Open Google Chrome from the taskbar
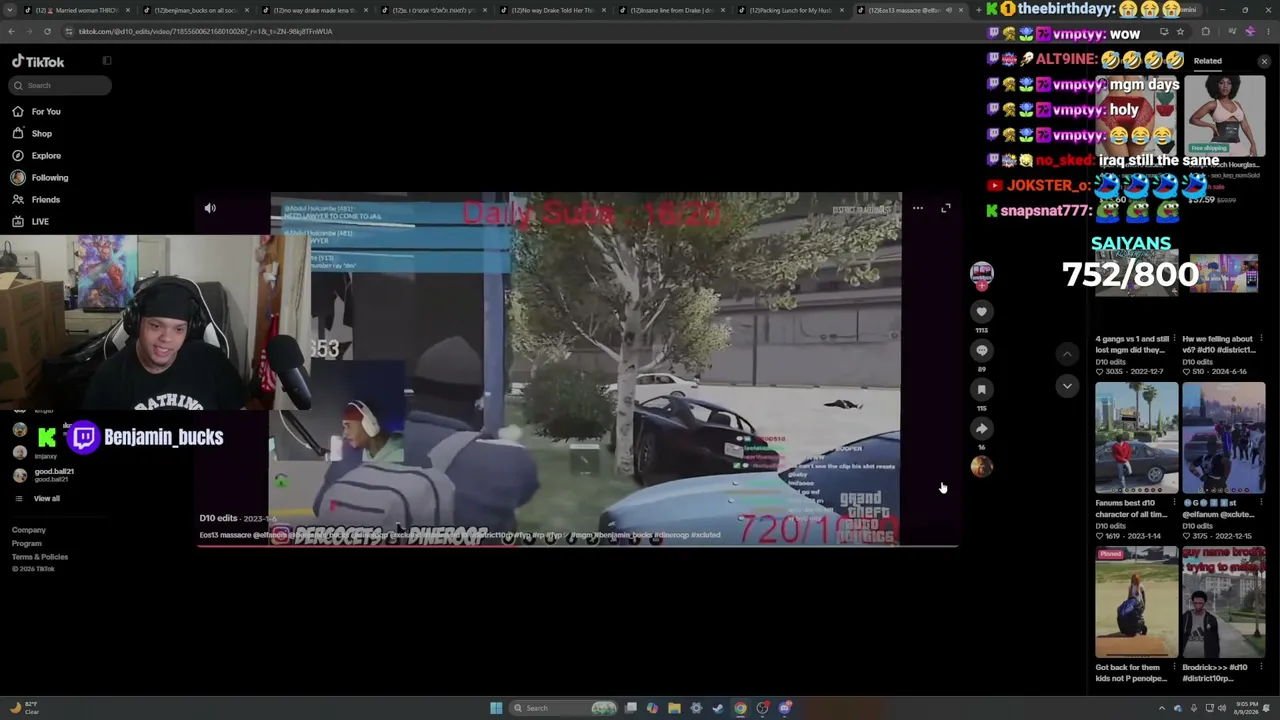 pos(740,708)
